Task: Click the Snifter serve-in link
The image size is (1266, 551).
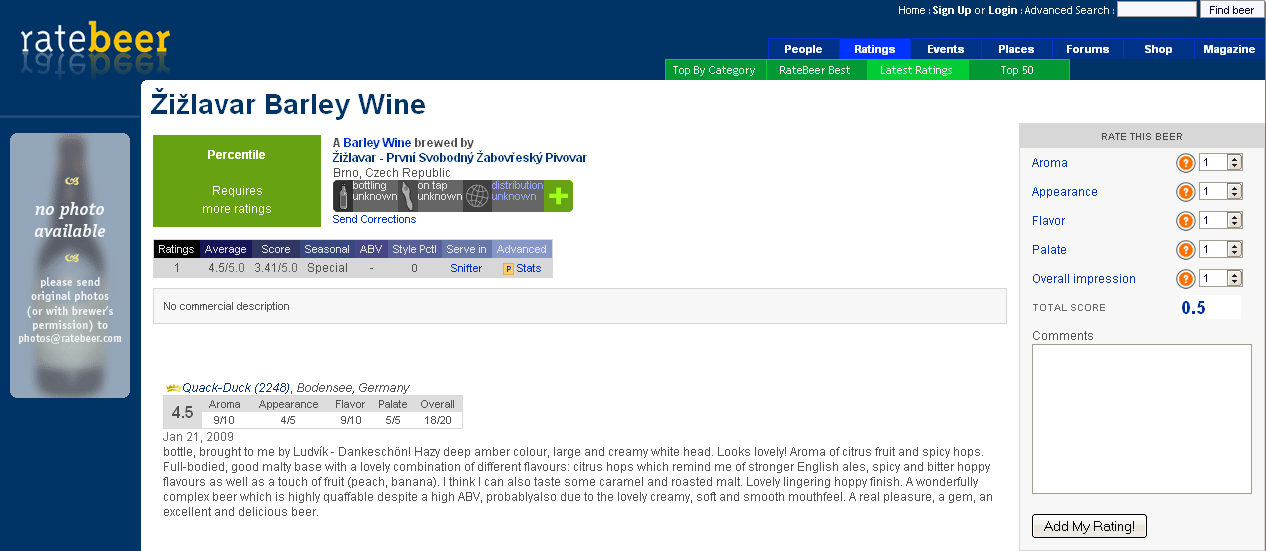Action: coord(466,268)
